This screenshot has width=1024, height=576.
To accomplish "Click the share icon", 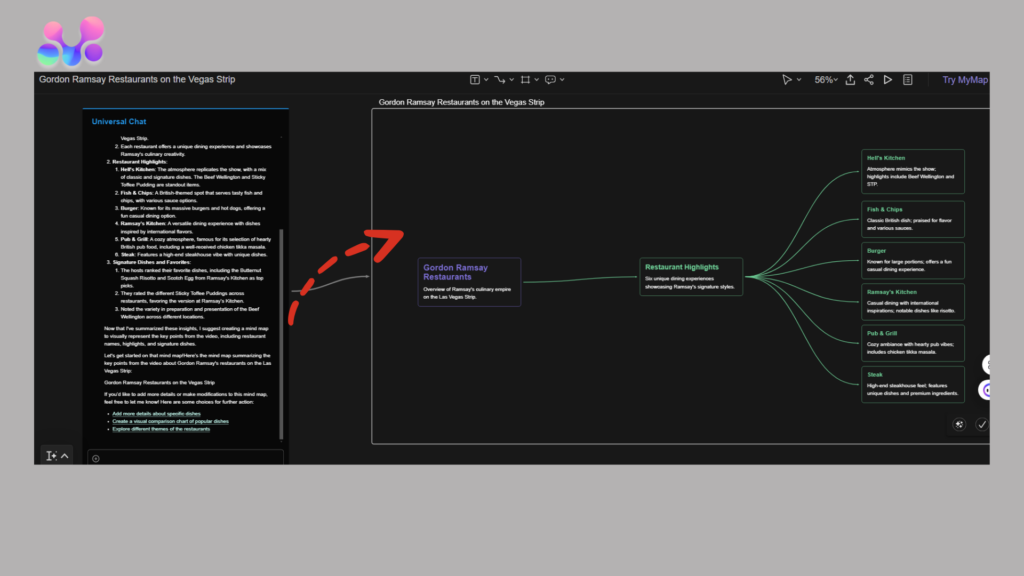I will click(x=869, y=80).
